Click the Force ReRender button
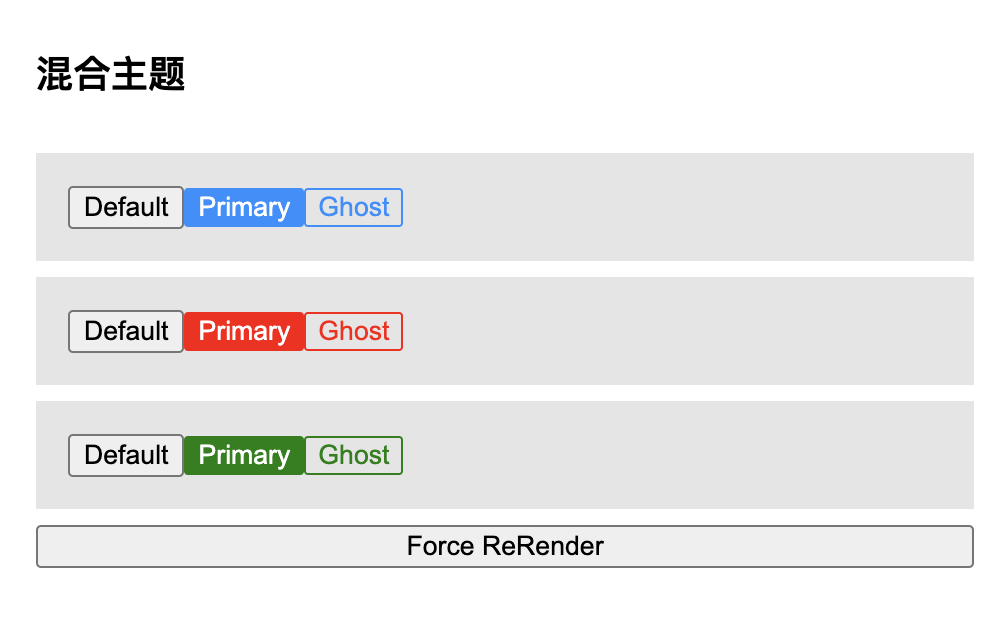Screen dimensions: 1002x618 (x=504, y=546)
